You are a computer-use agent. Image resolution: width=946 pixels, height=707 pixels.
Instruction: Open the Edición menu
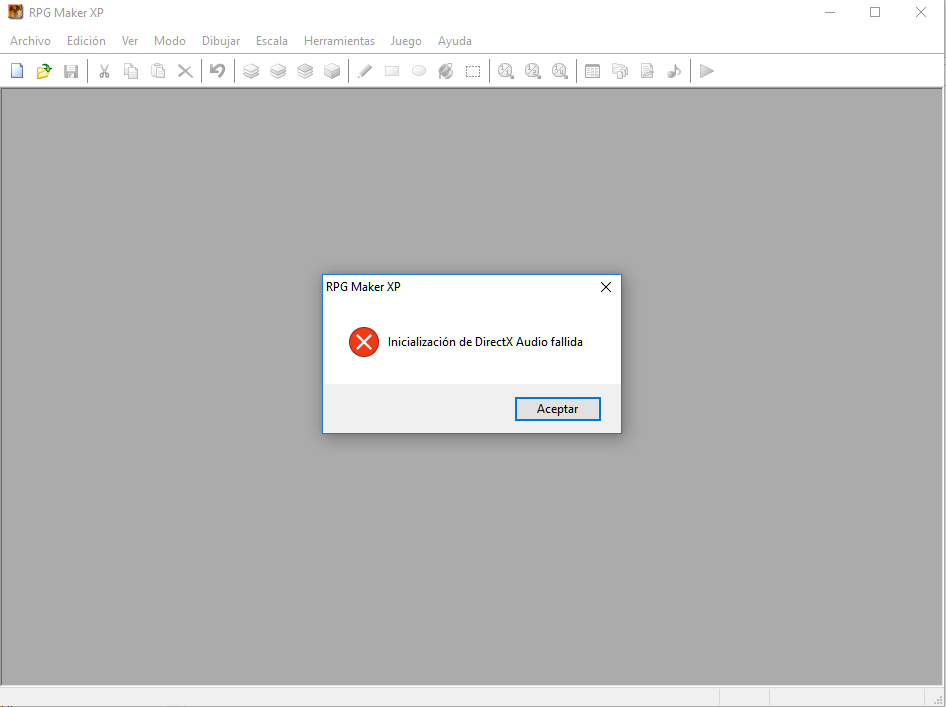(86, 41)
